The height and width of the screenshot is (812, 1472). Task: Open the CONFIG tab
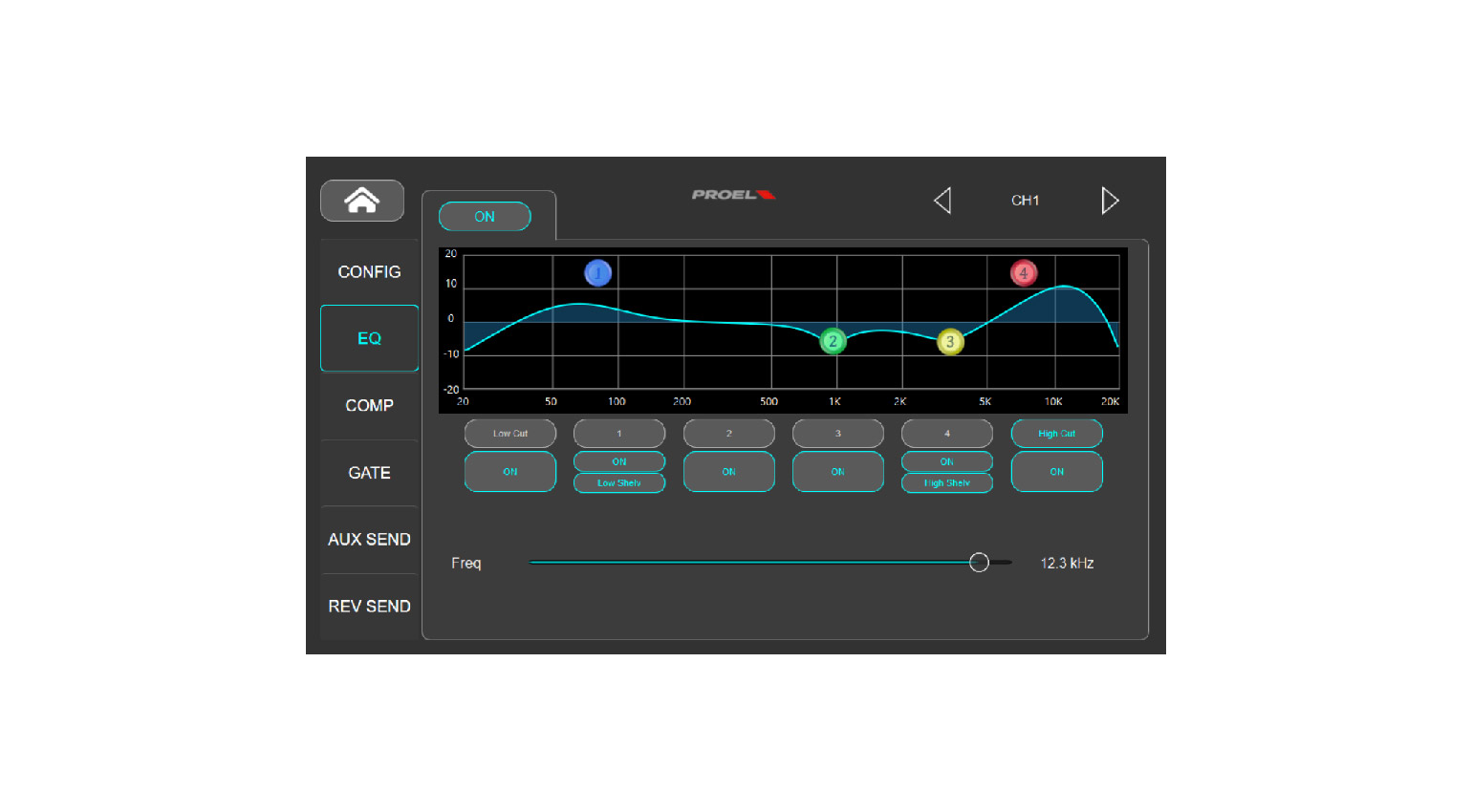click(369, 272)
